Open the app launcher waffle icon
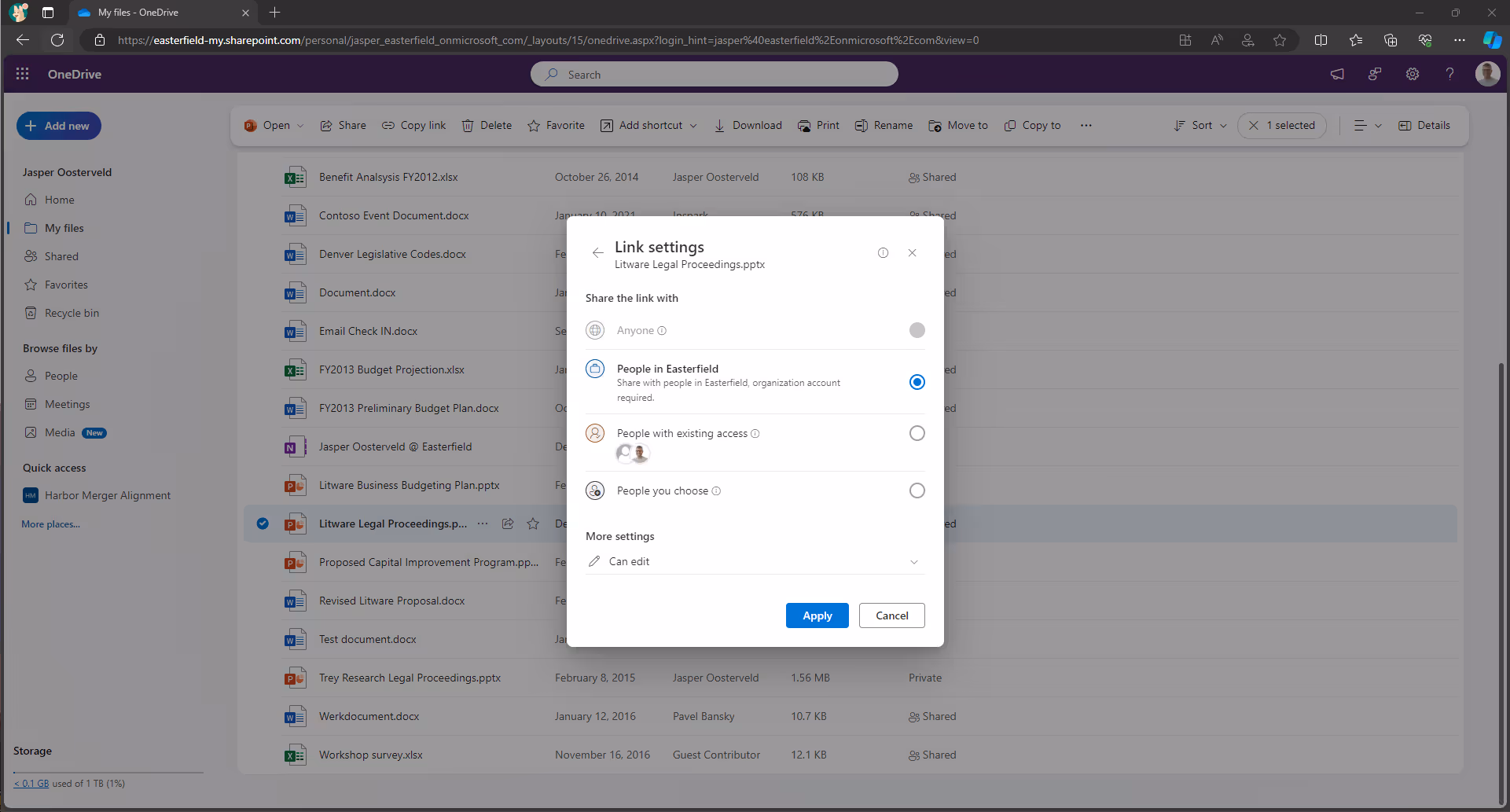This screenshot has width=1510, height=812. pos(22,74)
